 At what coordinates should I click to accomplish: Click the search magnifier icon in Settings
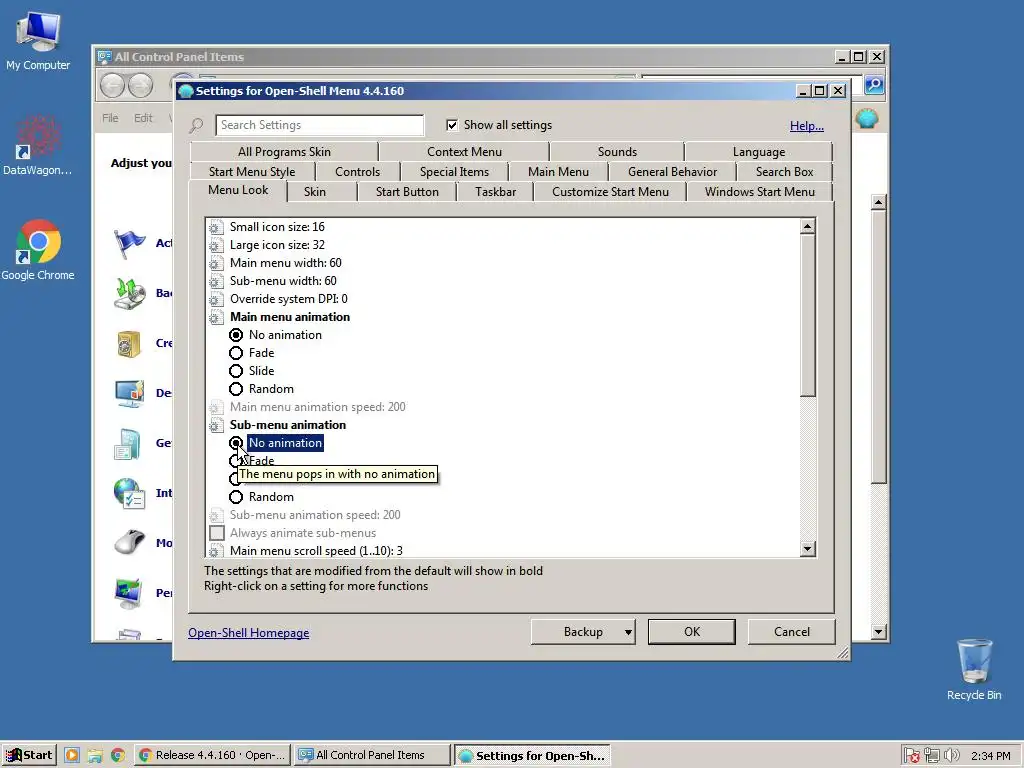[x=196, y=125]
